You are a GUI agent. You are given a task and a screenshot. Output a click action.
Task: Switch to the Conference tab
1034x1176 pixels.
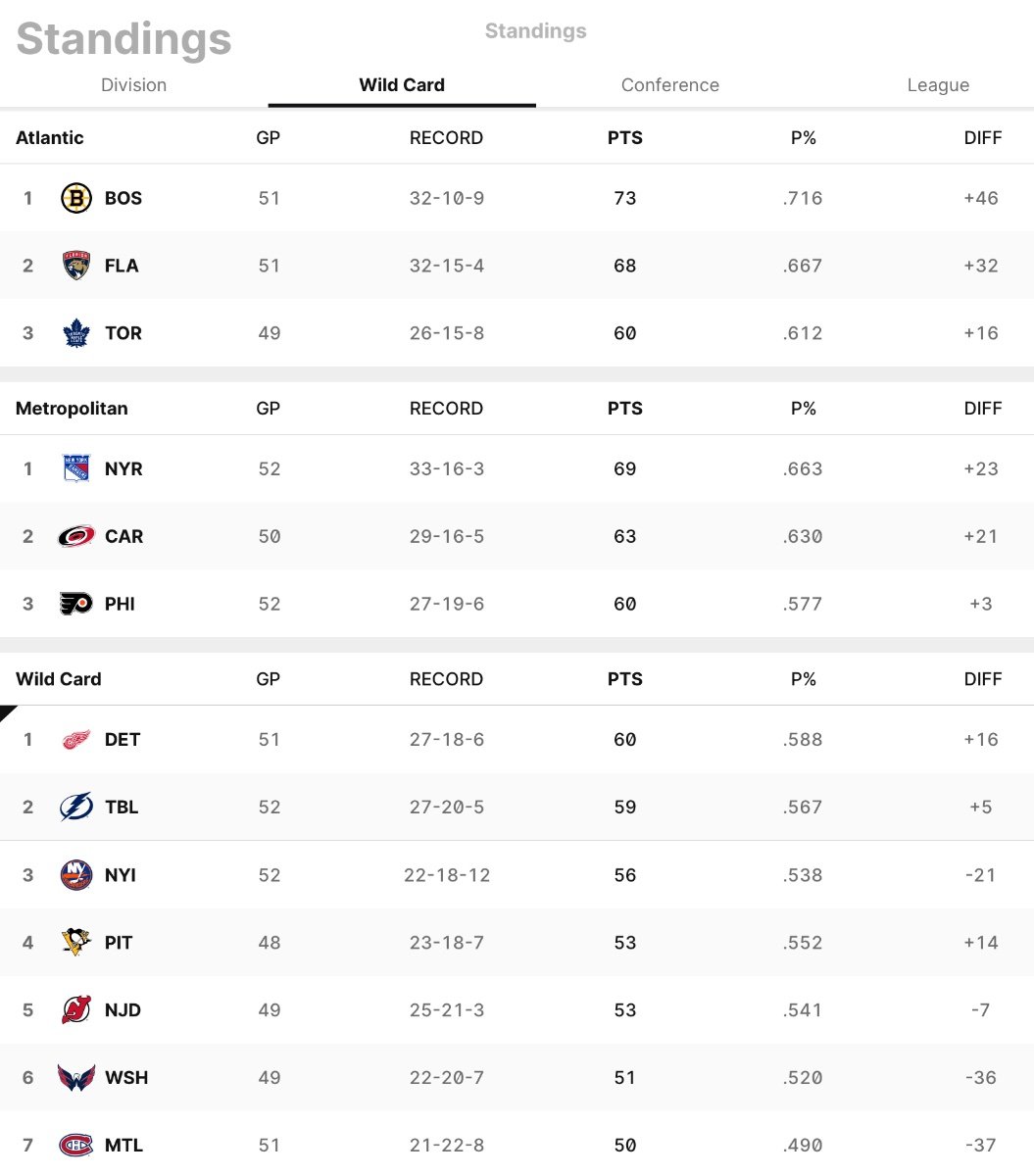[x=670, y=85]
